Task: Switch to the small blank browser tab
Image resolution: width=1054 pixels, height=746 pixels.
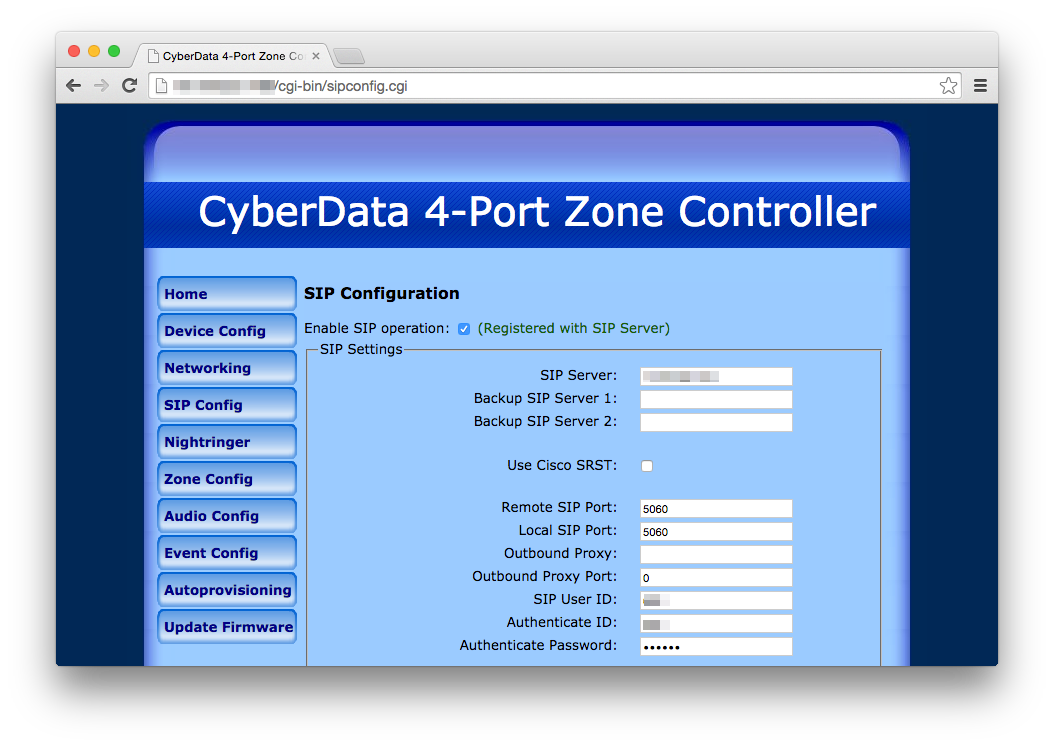Action: click(x=347, y=56)
